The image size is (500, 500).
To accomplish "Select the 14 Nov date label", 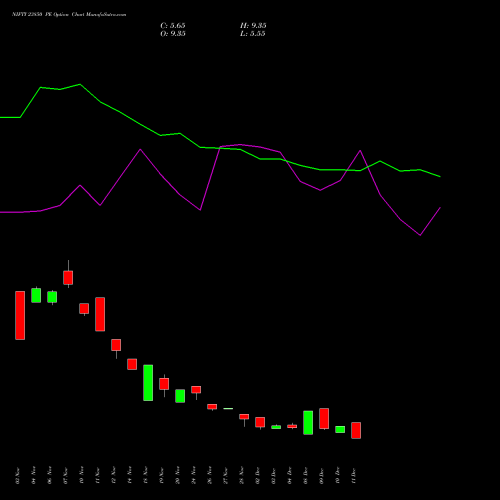I will (x=129, y=476).
